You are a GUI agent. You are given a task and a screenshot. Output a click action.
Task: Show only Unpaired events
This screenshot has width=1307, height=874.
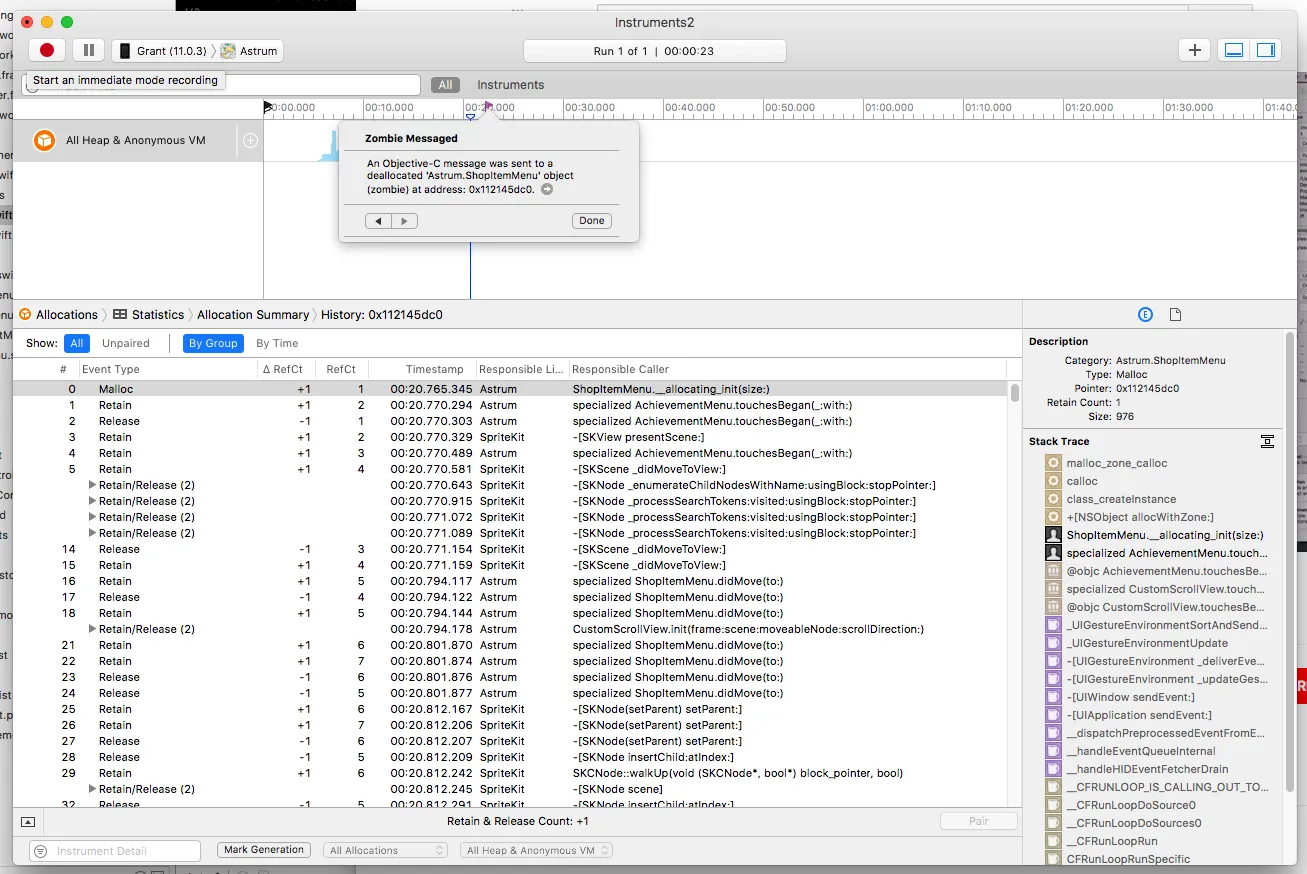126,343
